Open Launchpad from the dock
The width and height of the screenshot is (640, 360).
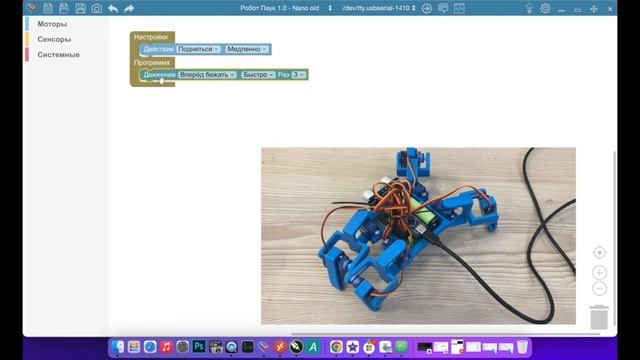click(133, 347)
